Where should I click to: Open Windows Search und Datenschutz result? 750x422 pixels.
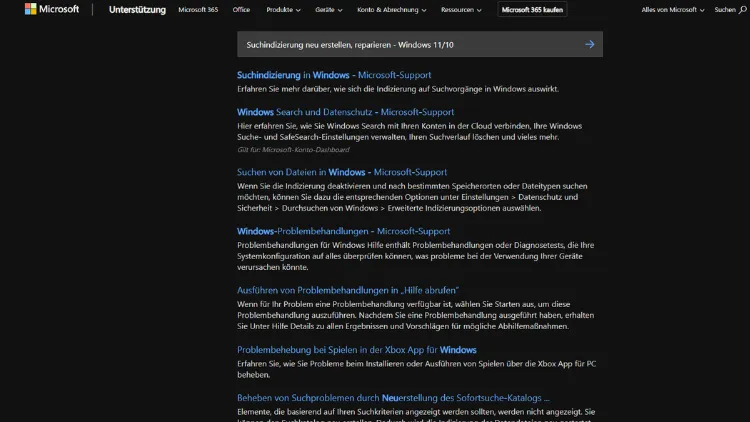(x=345, y=112)
